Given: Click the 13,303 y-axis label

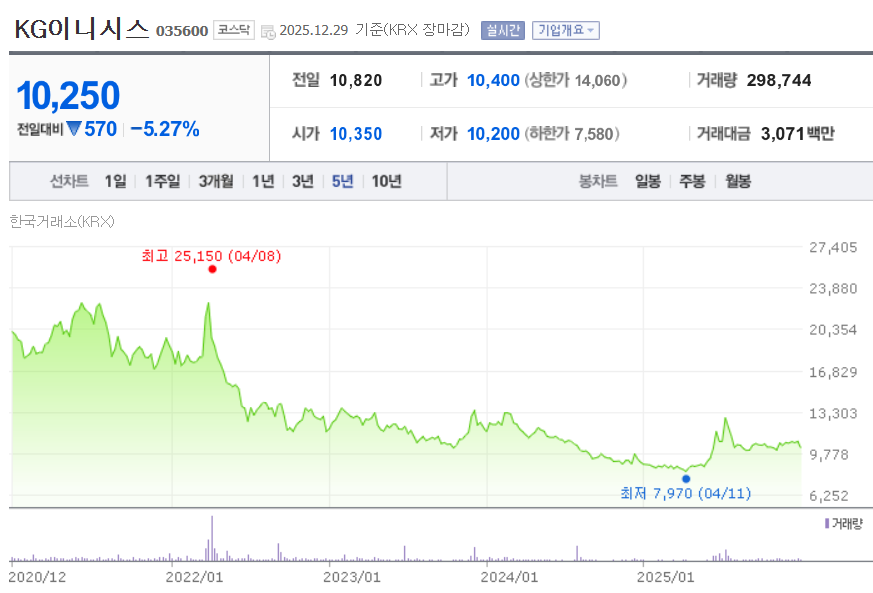Looking at the screenshot, I should coord(833,413).
